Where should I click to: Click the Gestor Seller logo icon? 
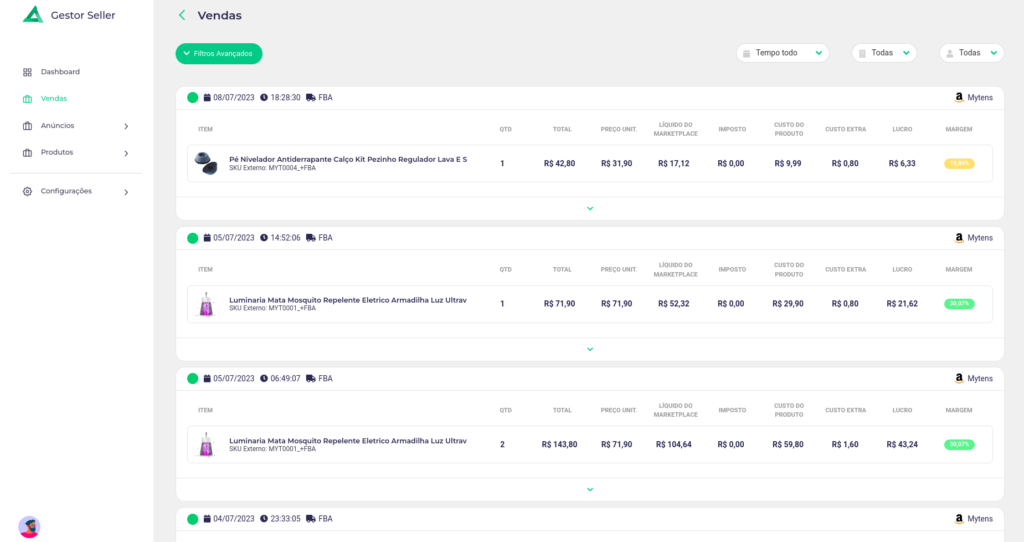point(33,15)
